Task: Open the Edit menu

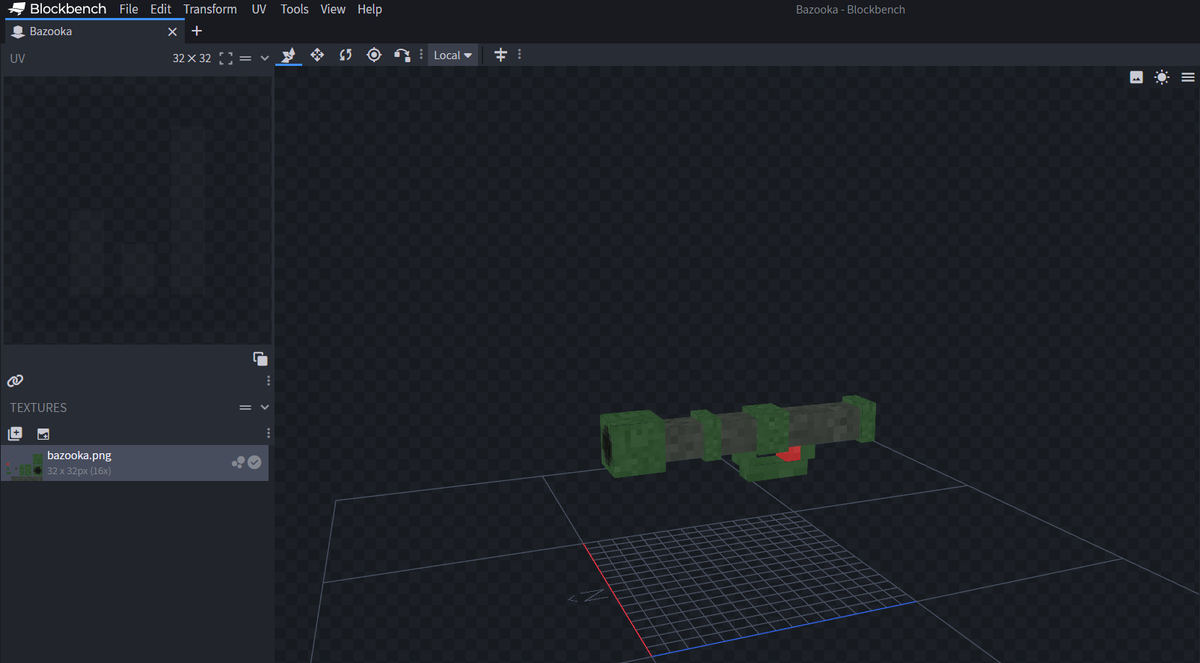Action: [x=161, y=9]
